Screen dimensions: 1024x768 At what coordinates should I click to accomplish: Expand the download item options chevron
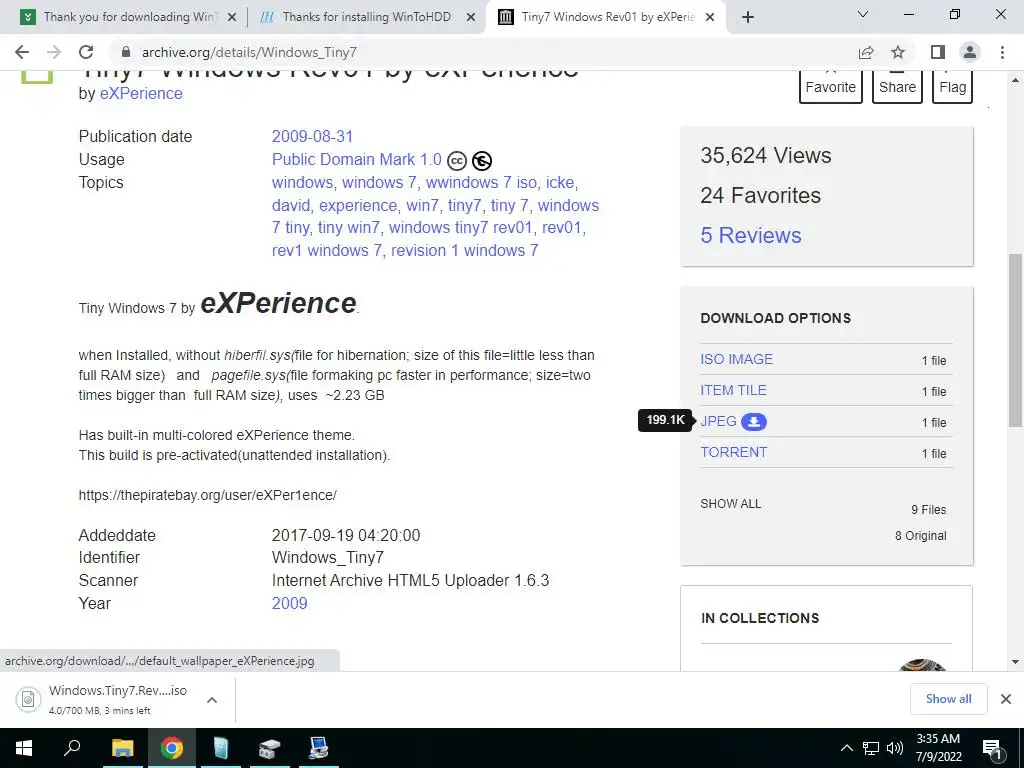pyautogui.click(x=212, y=699)
